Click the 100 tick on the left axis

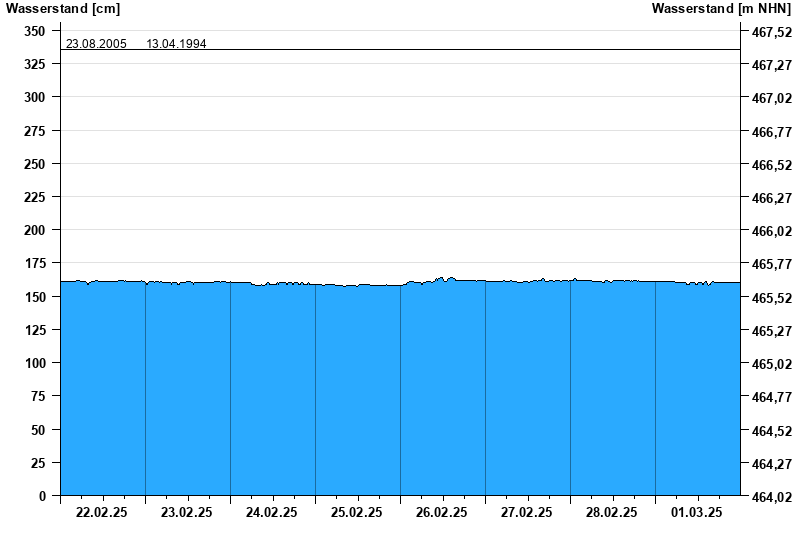pyautogui.click(x=34, y=363)
